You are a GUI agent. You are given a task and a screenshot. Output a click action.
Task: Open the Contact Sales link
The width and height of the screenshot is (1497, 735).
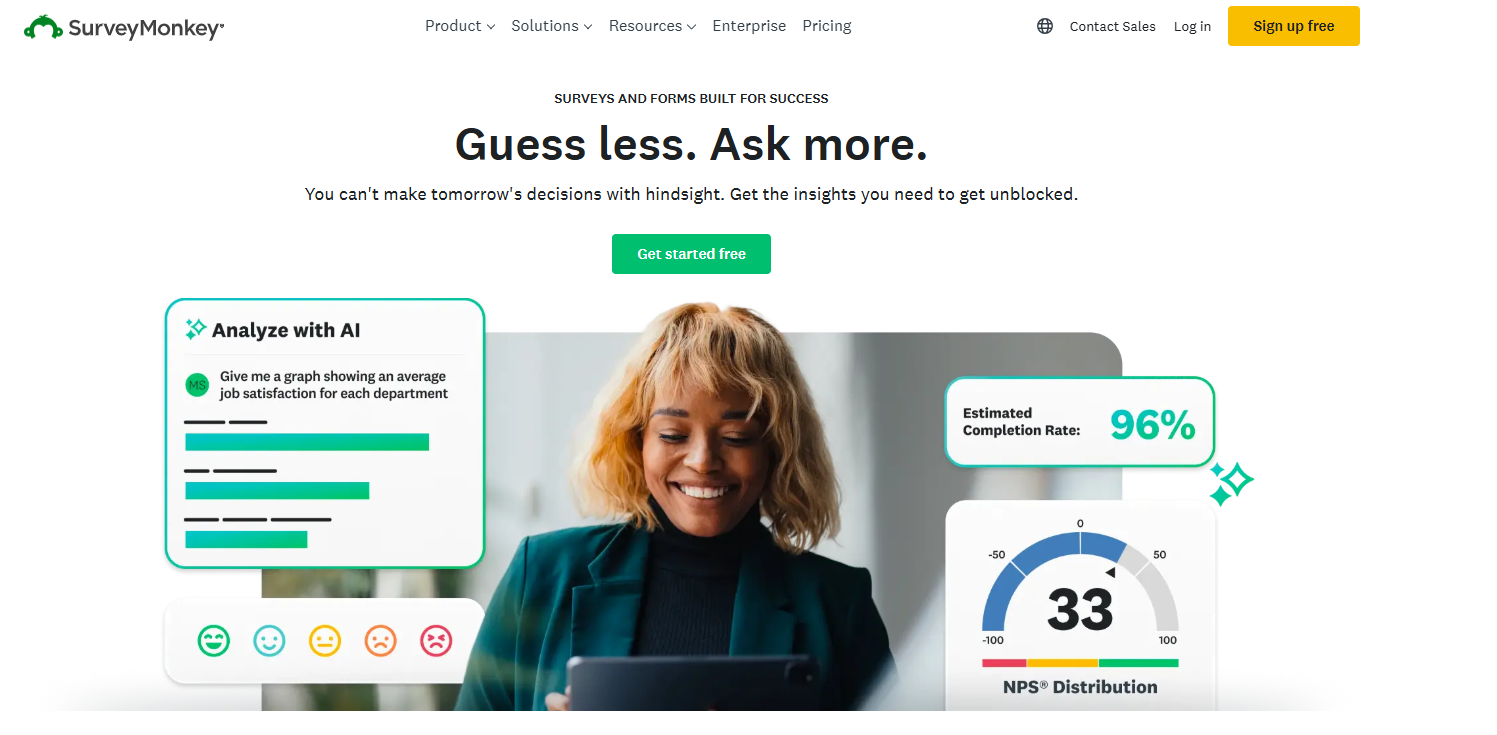point(1112,27)
